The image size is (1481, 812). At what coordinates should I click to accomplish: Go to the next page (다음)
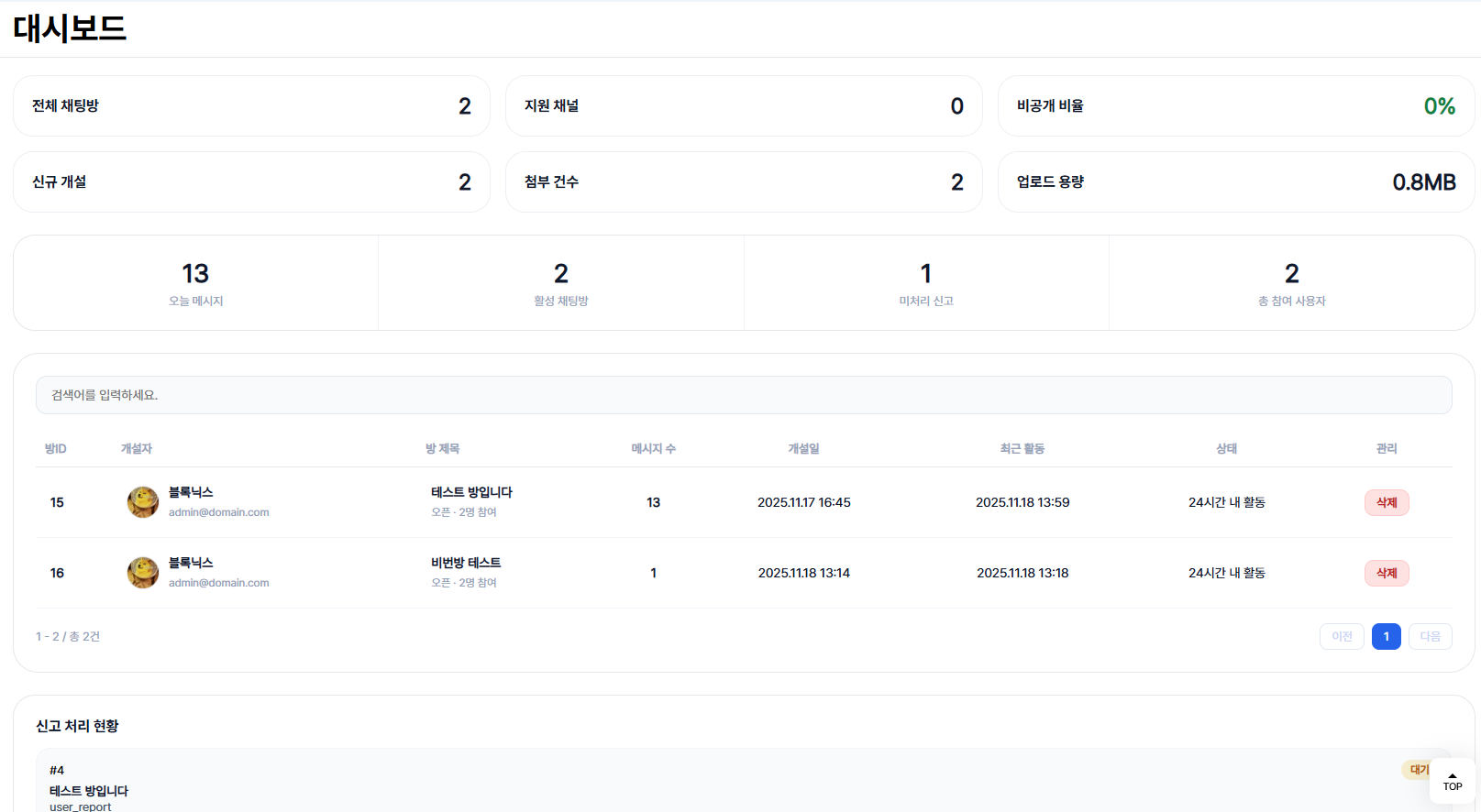(1430, 636)
